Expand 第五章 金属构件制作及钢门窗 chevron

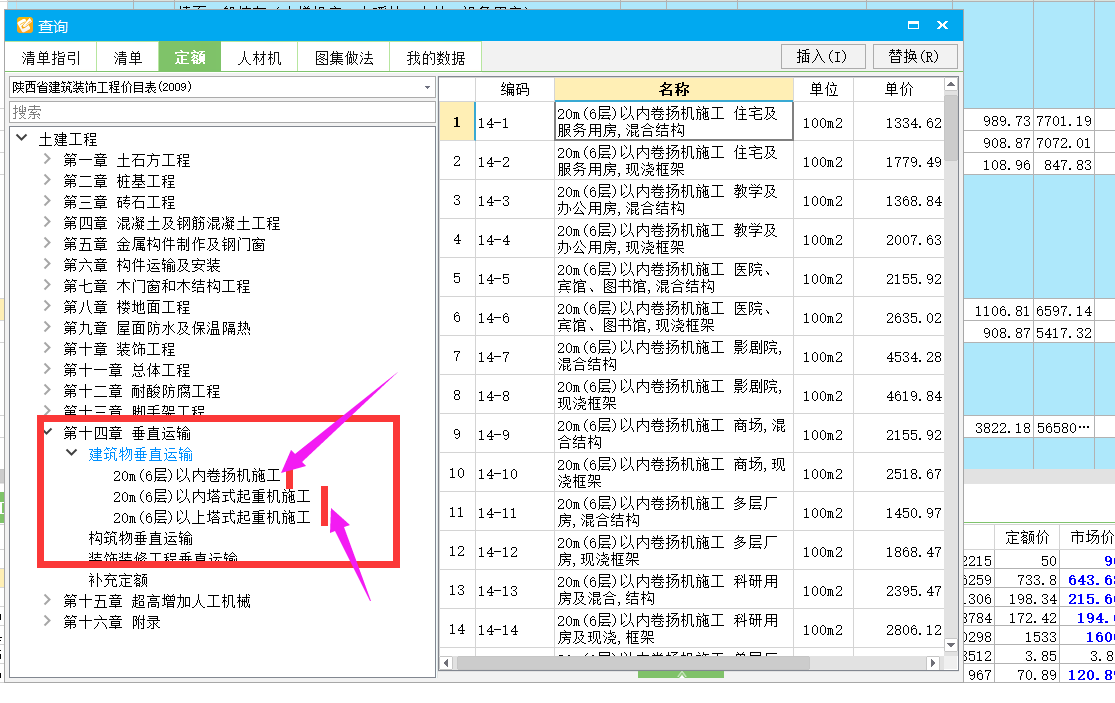[x=48, y=243]
